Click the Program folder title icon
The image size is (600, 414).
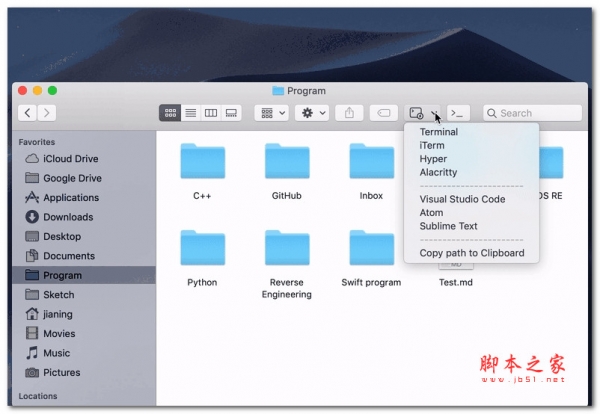click(278, 91)
